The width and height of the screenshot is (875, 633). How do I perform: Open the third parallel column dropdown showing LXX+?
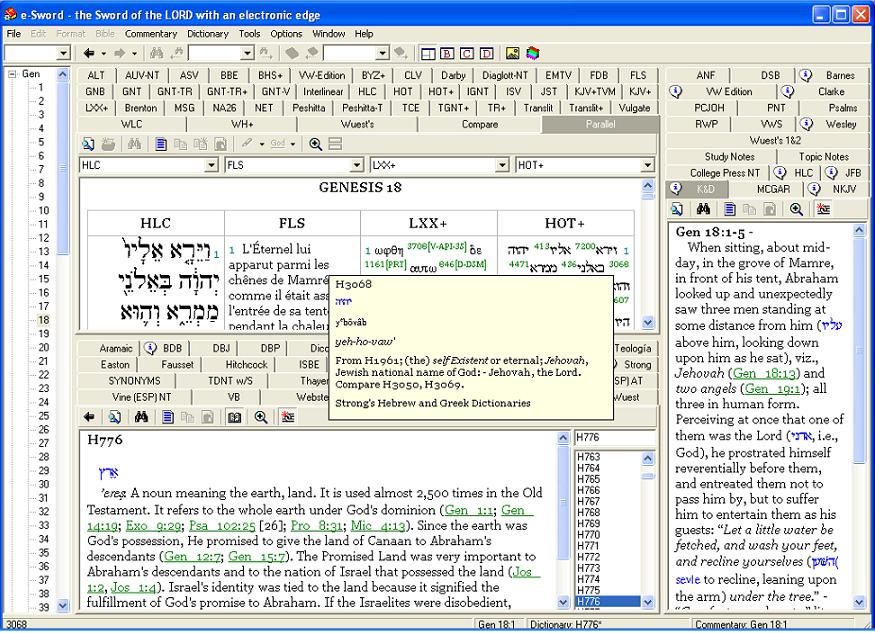[502, 165]
